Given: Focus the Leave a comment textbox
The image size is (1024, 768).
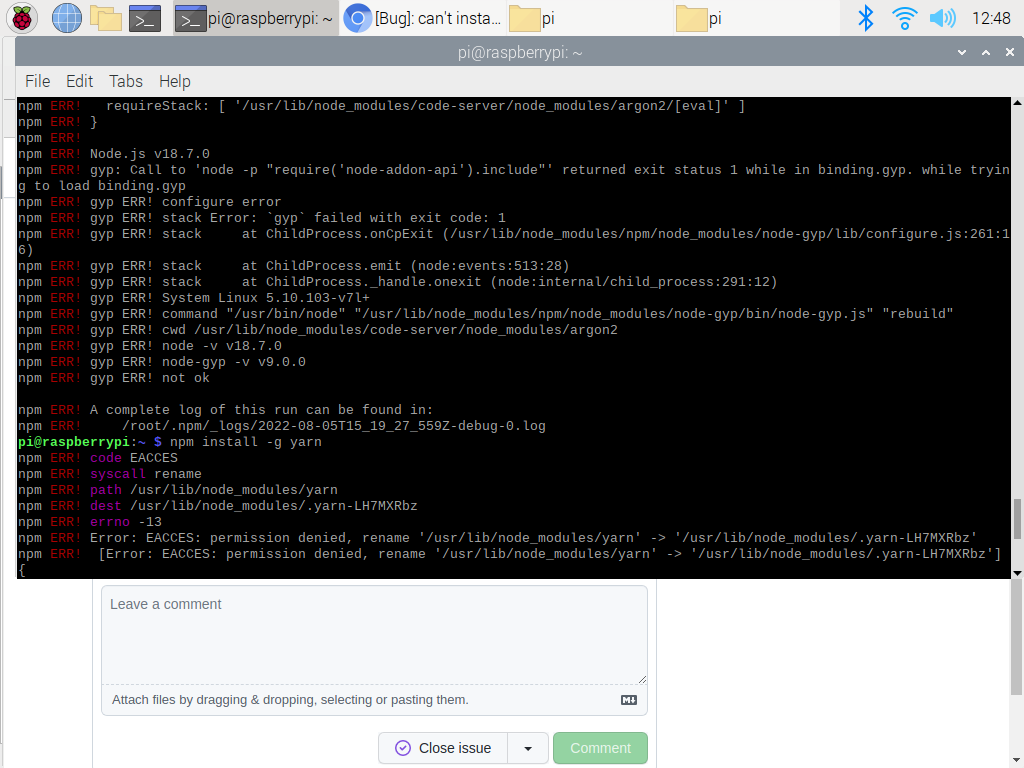Looking at the screenshot, I should point(374,635).
